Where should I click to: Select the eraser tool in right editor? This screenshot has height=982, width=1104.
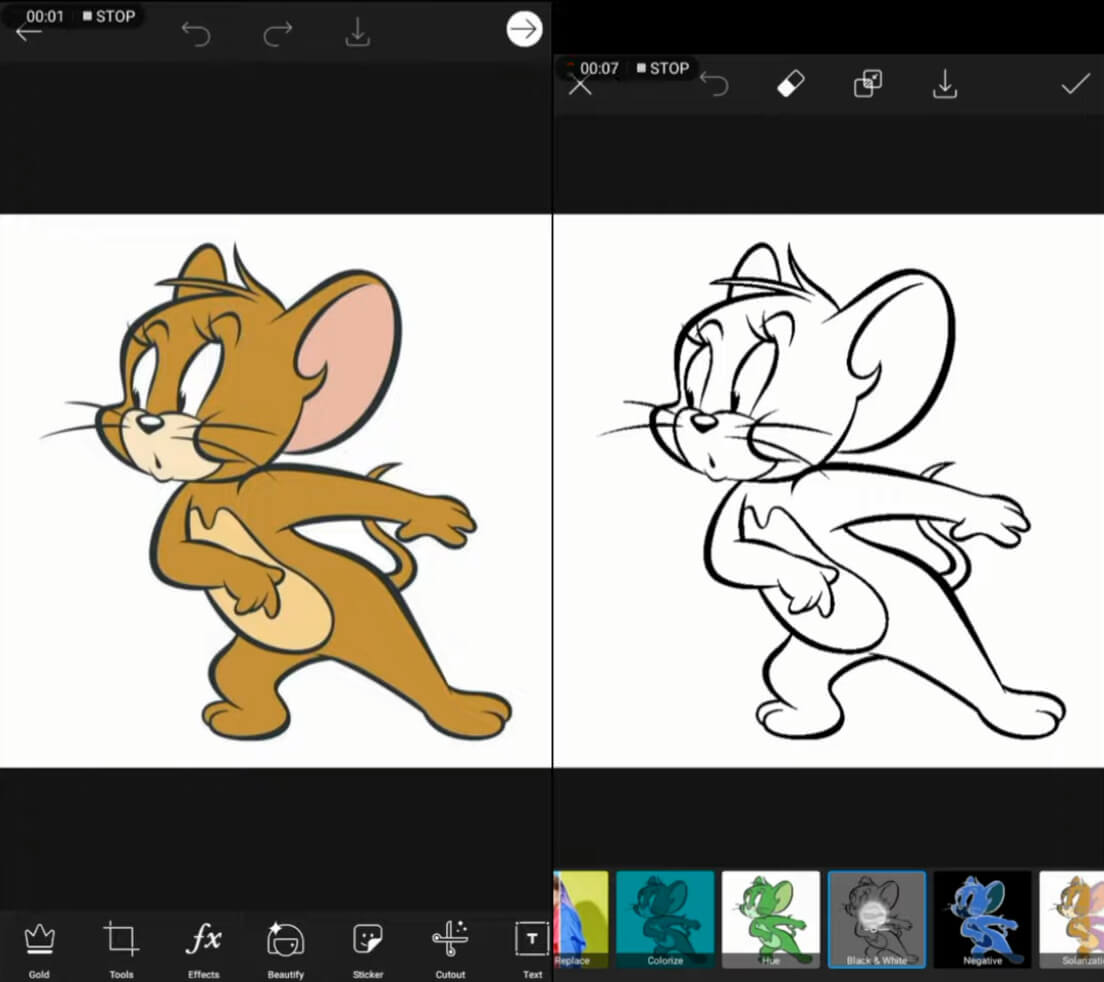click(x=791, y=84)
